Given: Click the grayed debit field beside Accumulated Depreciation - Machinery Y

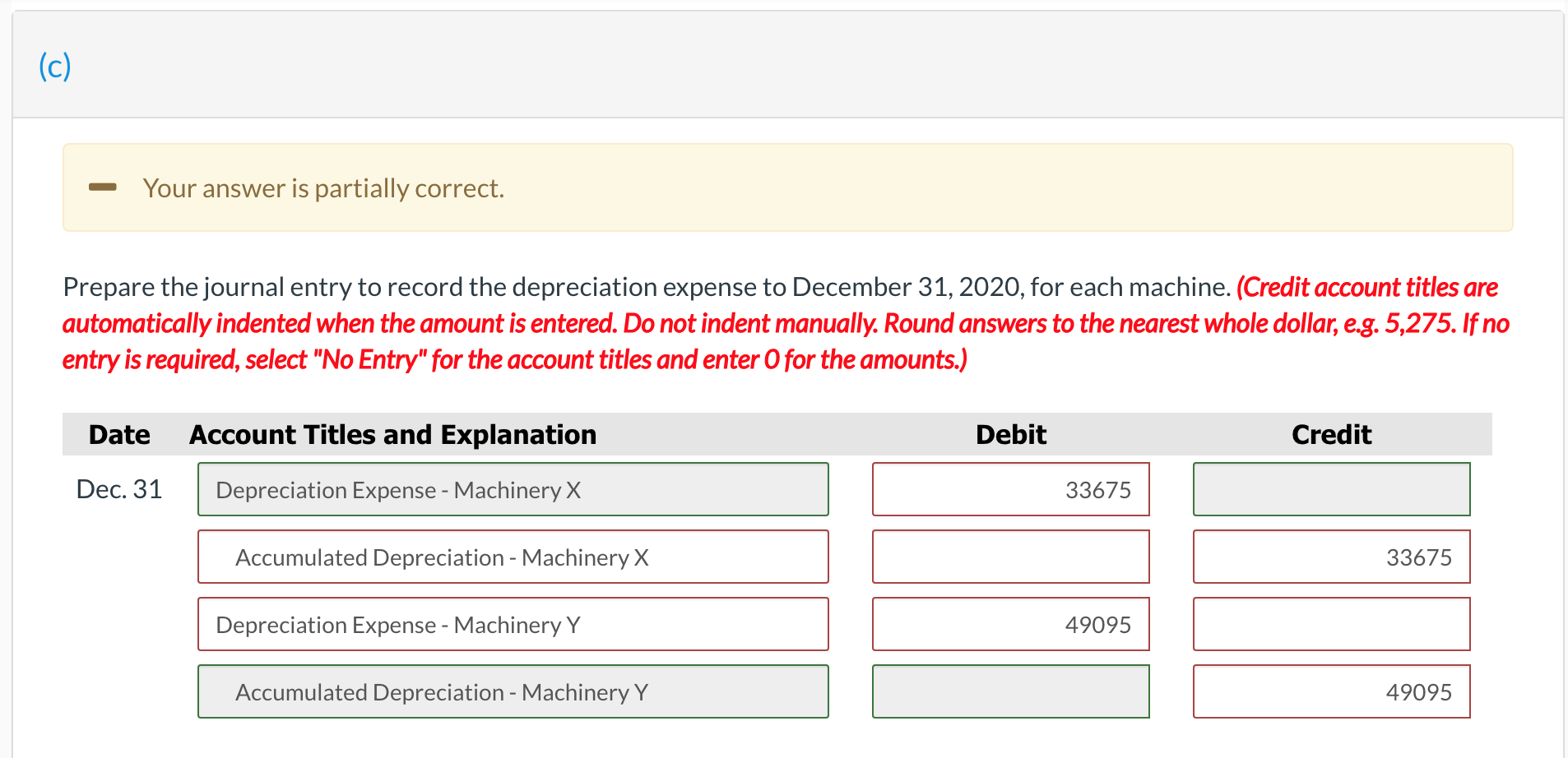Looking at the screenshot, I should tap(1010, 691).
